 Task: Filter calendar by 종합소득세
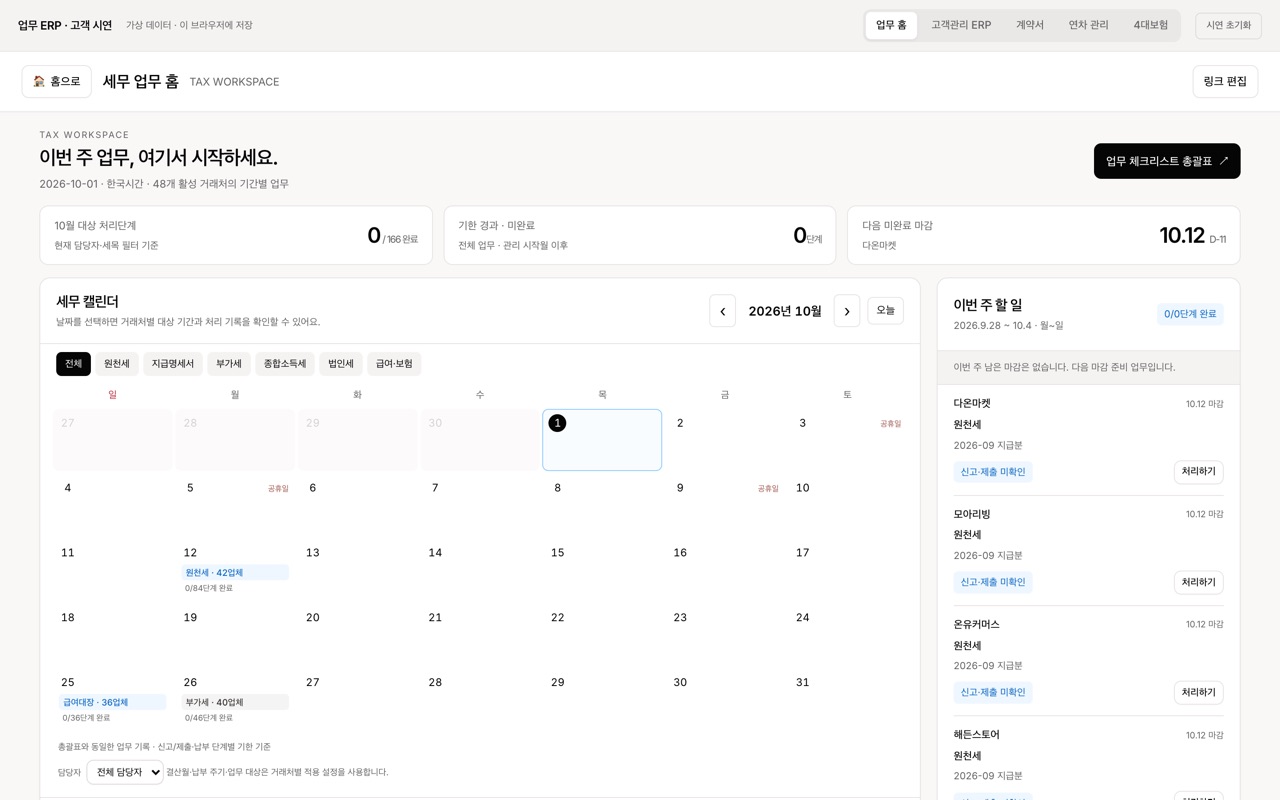285,364
